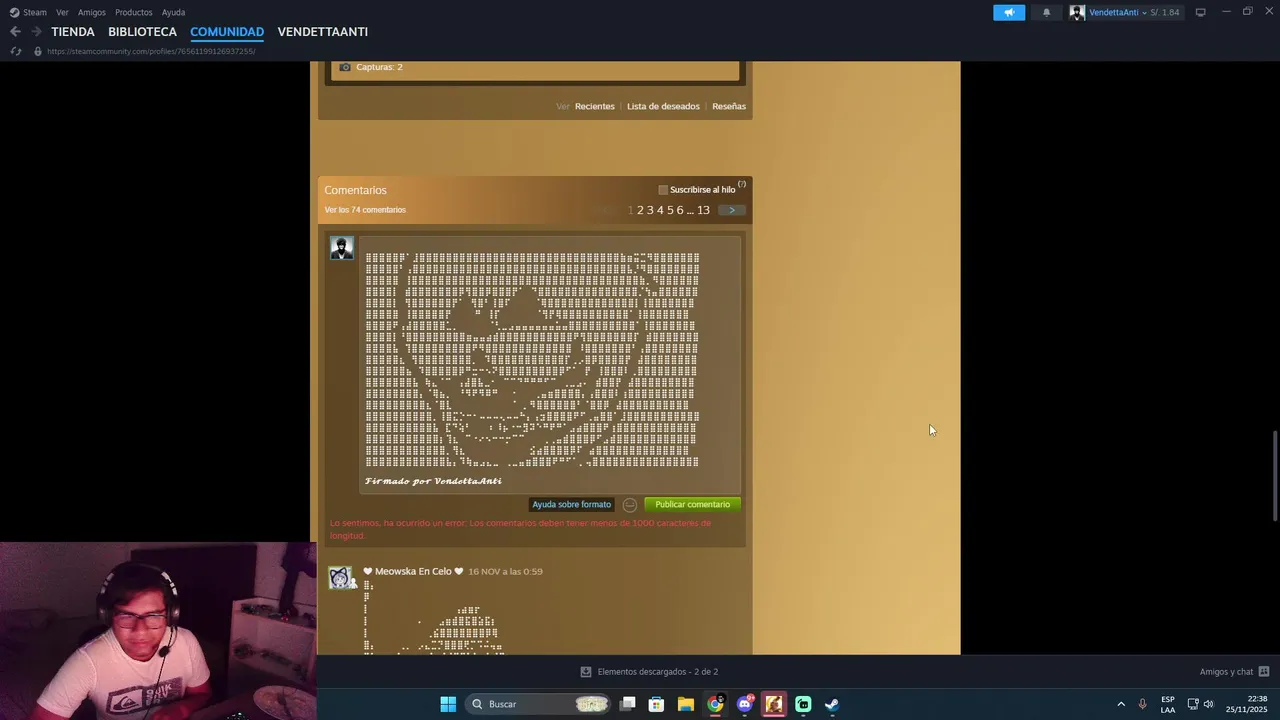Switch to Big Picture mode icon

point(1200,12)
